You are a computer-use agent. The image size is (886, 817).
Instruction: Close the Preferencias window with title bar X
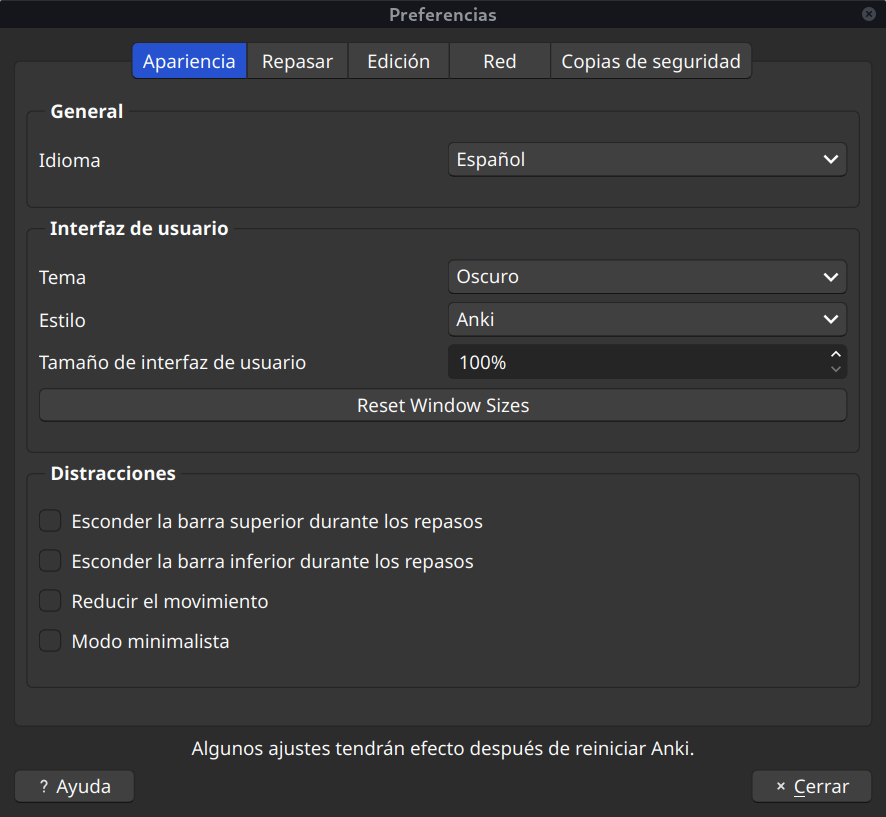coord(869,14)
